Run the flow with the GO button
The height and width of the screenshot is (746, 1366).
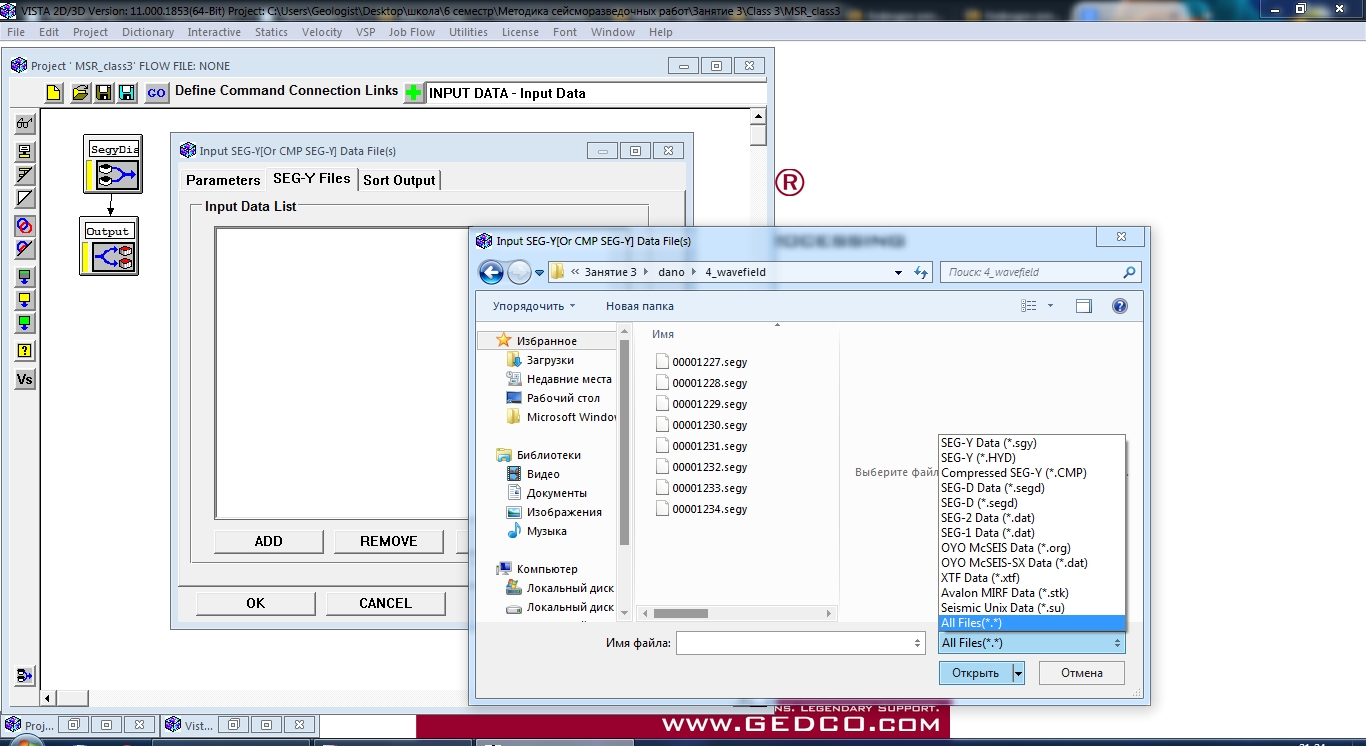tap(156, 93)
